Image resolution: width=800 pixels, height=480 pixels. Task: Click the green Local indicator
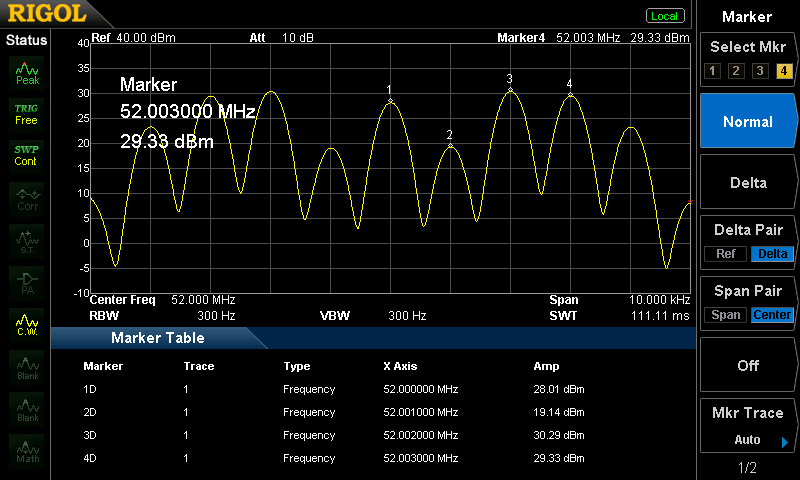[x=664, y=16]
